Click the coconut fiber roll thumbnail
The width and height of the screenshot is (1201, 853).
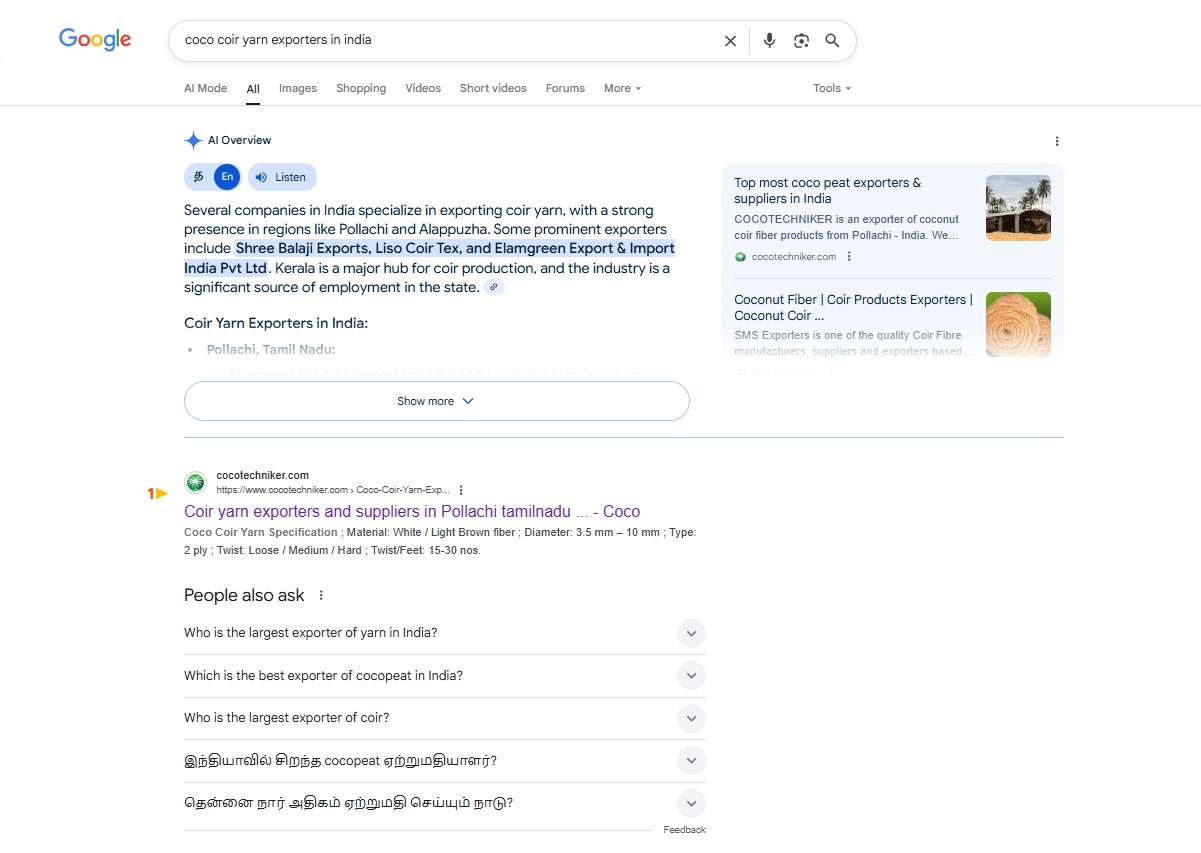pos(1018,324)
